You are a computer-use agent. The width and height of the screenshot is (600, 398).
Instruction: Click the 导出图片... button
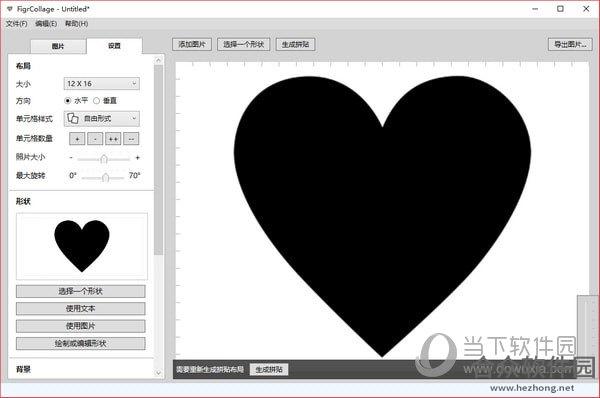(x=570, y=44)
